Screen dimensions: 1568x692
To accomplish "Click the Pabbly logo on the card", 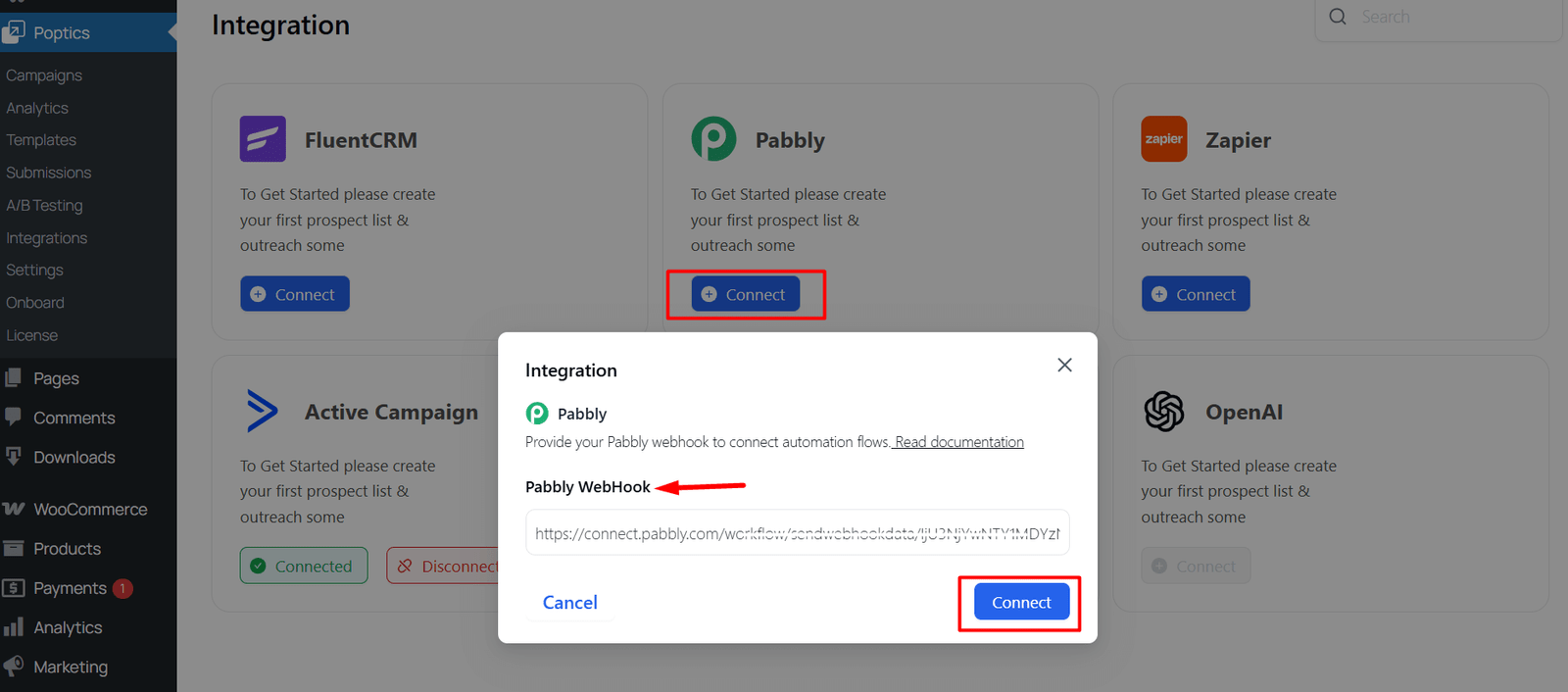I will click(x=713, y=139).
